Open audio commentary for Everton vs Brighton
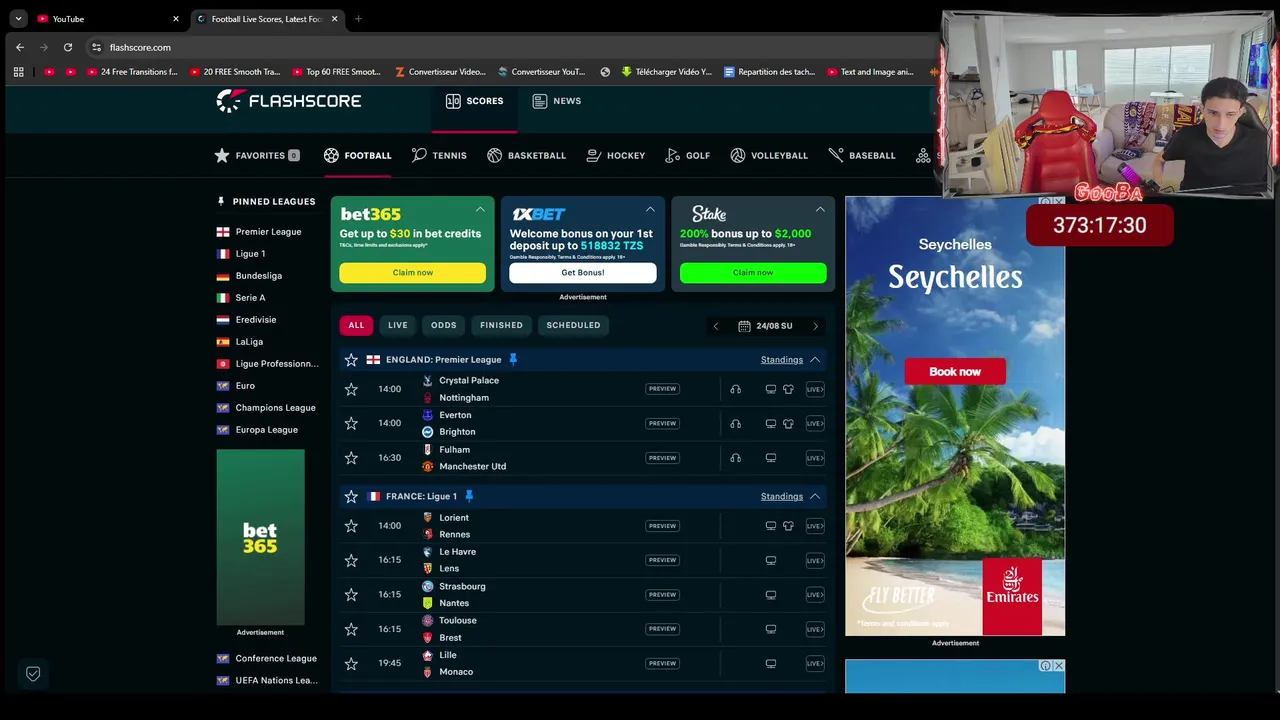This screenshot has height=720, width=1280. coord(735,423)
